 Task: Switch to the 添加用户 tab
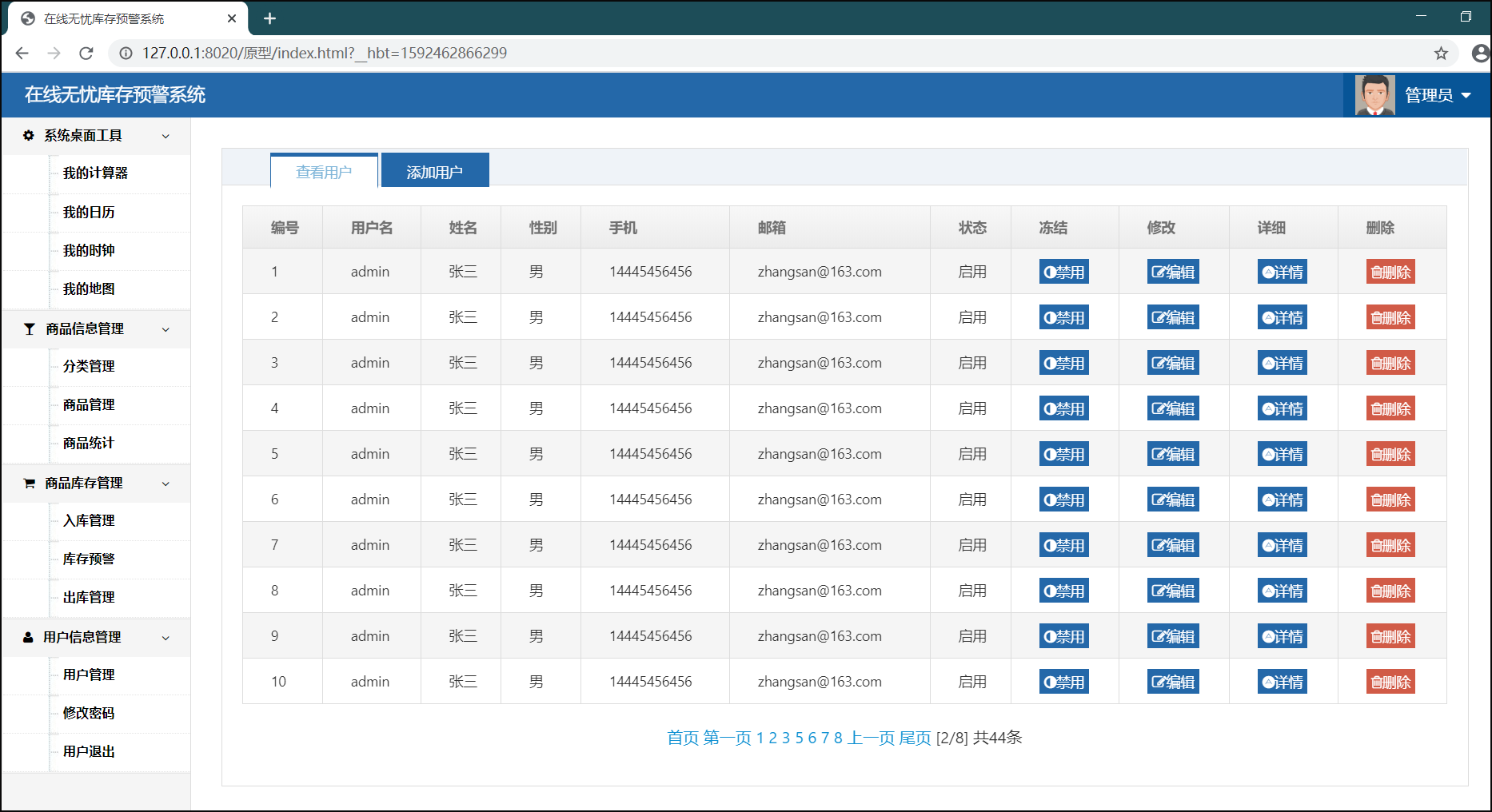pyautogui.click(x=435, y=170)
